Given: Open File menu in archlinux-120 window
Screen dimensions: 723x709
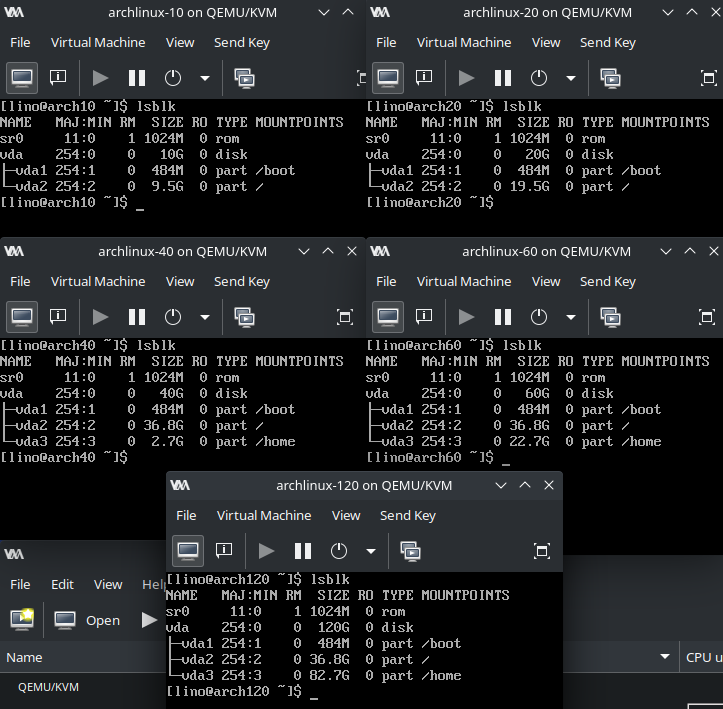Looking at the screenshot, I should pos(186,515).
